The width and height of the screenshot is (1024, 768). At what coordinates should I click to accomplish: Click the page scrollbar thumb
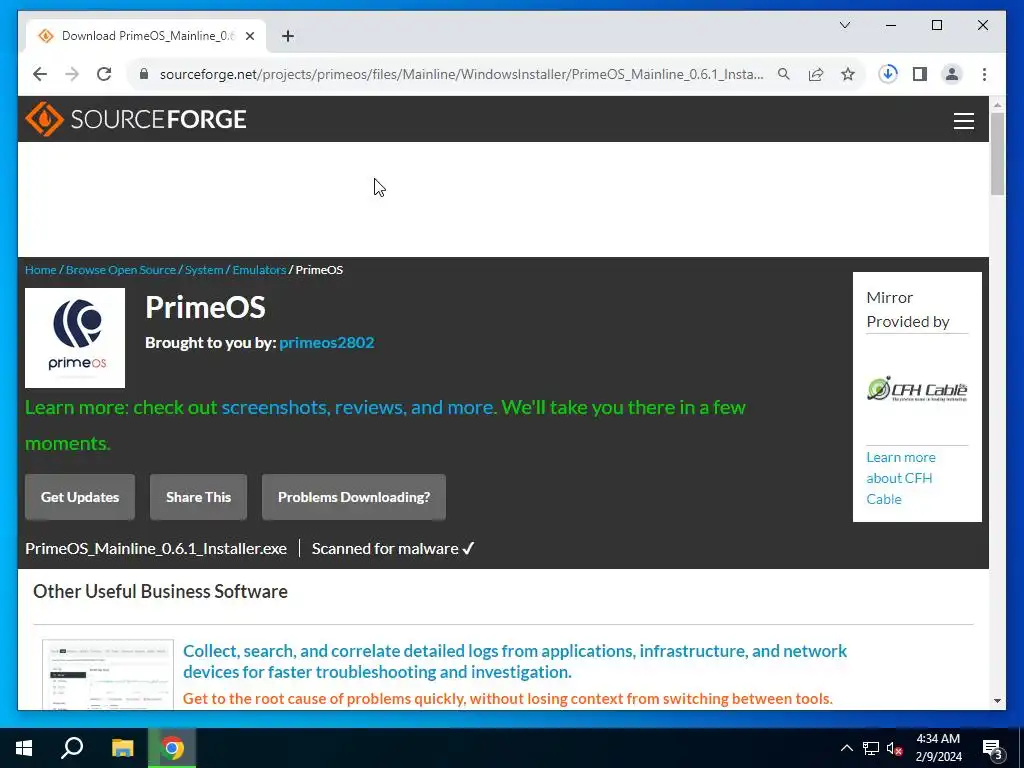pos(997,154)
